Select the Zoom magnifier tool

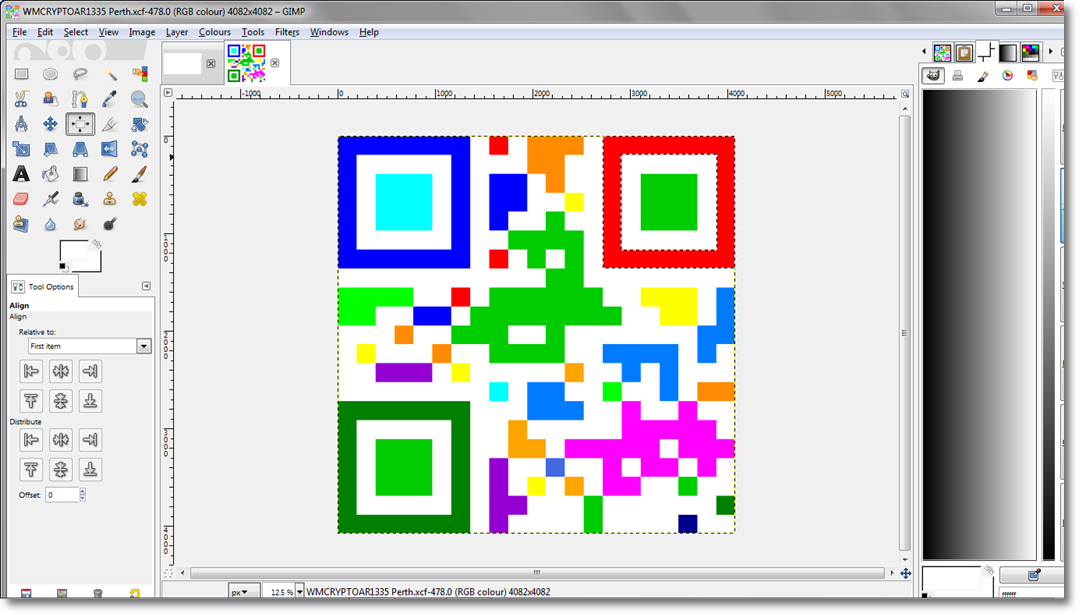[139, 99]
